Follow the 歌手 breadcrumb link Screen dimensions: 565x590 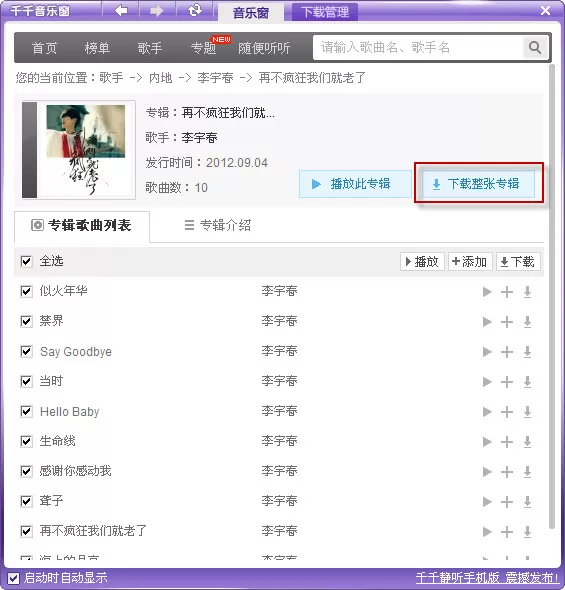coord(111,78)
